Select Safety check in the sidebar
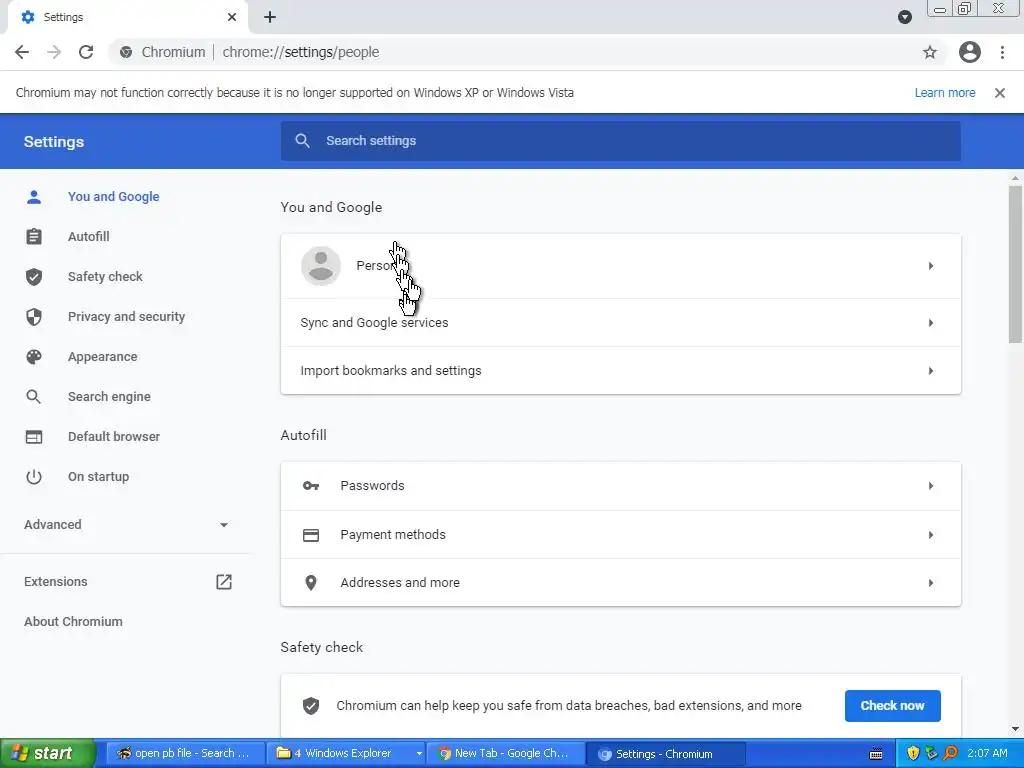Viewport: 1024px width, 768px height. 105,277
